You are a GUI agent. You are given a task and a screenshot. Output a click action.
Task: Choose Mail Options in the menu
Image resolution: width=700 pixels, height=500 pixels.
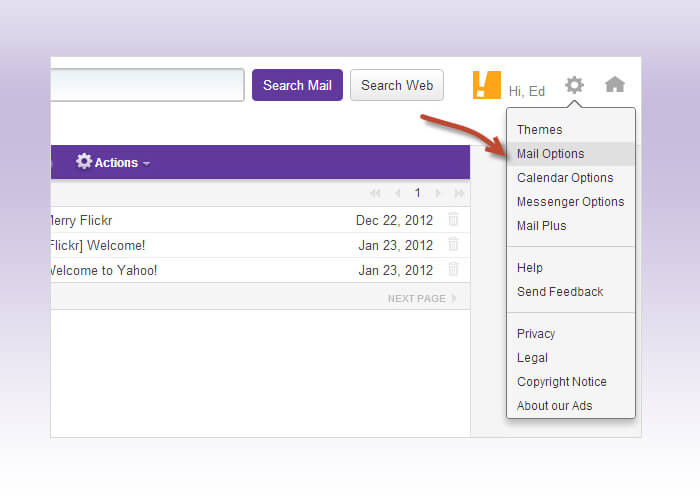click(x=571, y=154)
